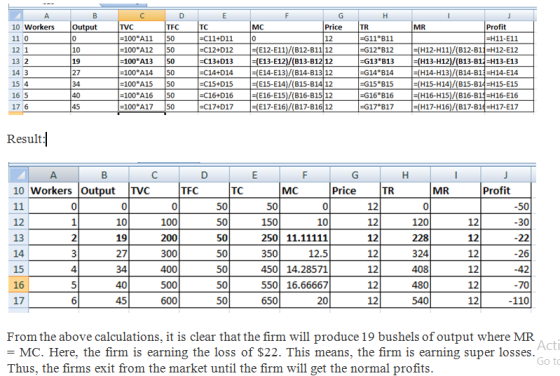560x376 pixels.
Task: Click cell containing formula =C16+D16
Action: (224, 95)
